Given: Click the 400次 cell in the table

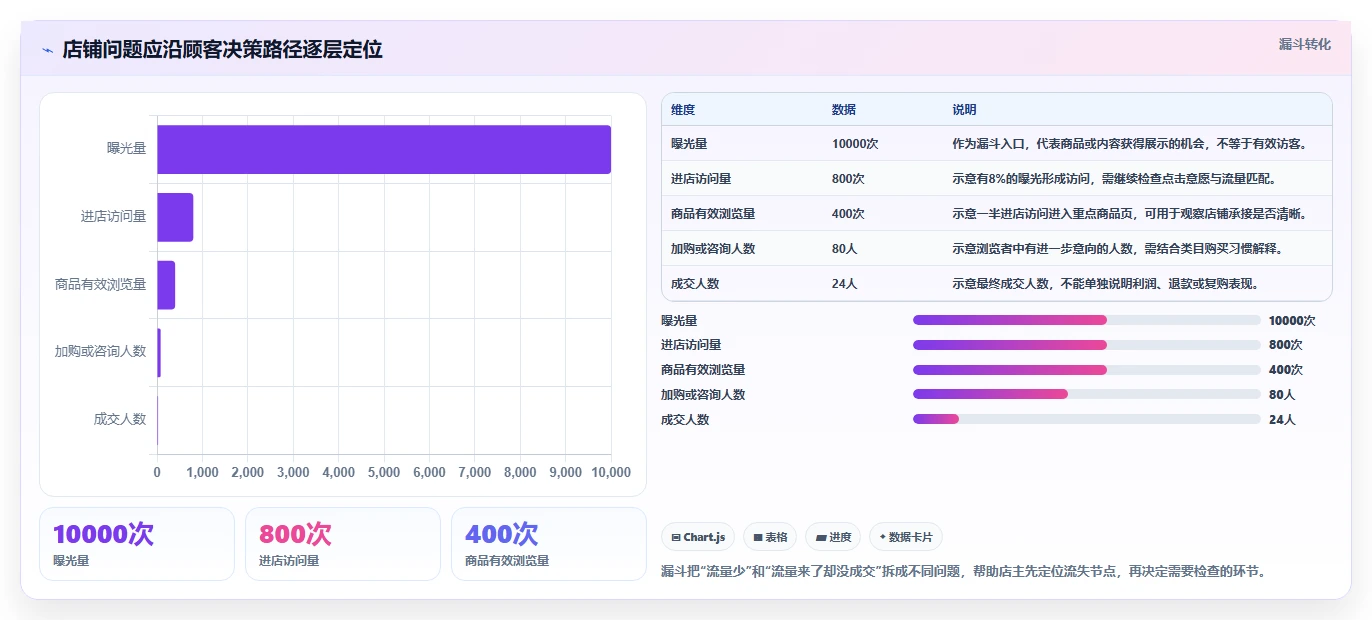Looking at the screenshot, I should (x=848, y=214).
